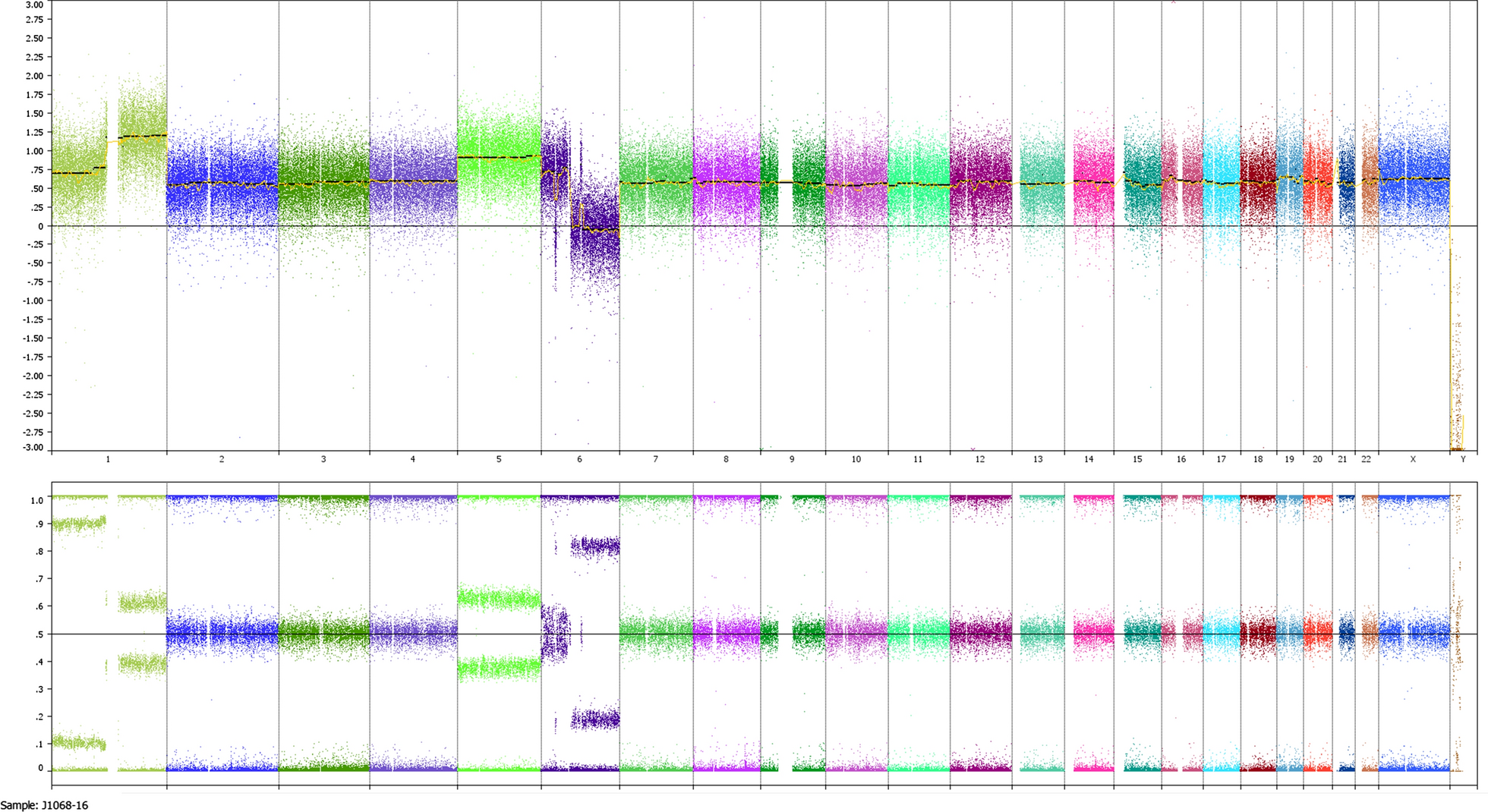Click the .6 tick in lower plot
Screen dimensions: 1488x812
click(x=39, y=606)
